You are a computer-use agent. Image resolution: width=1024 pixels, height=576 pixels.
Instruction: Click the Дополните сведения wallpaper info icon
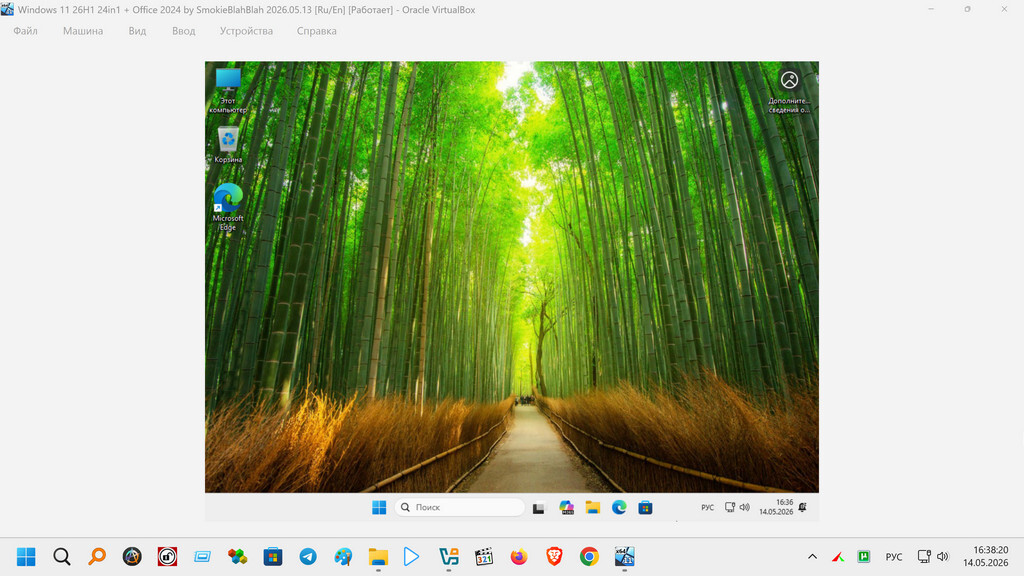789,91
